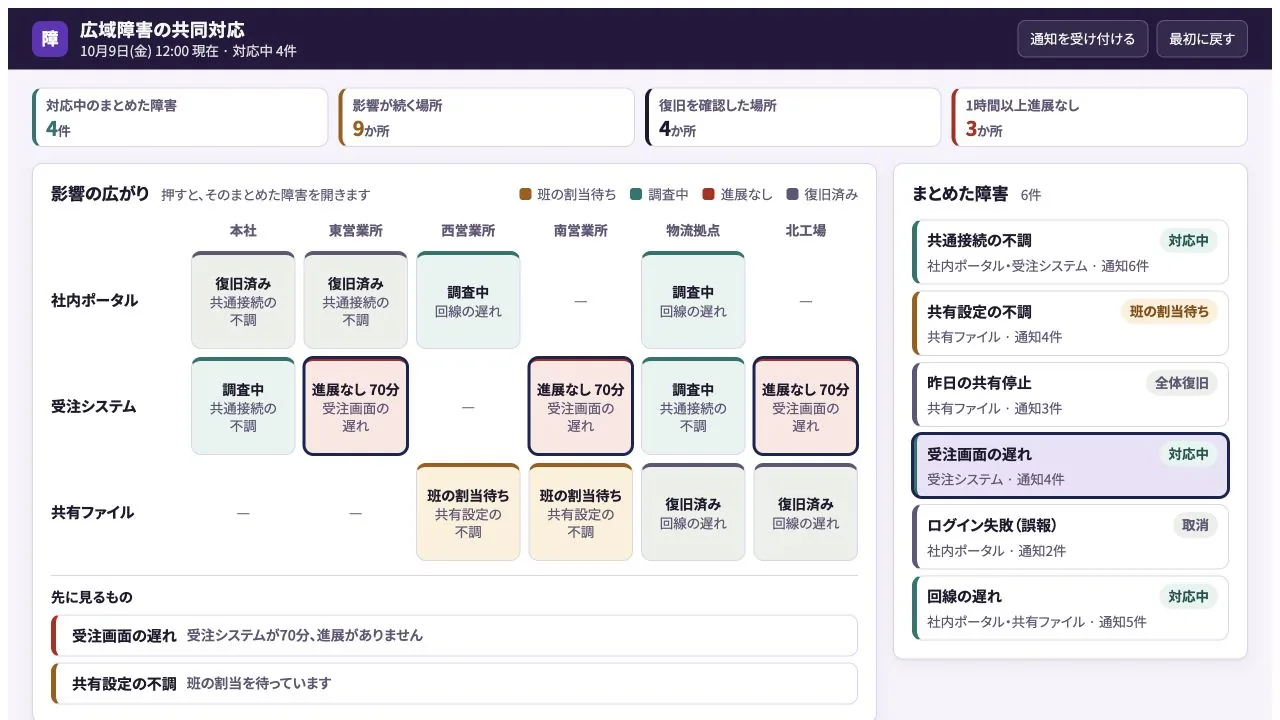Screen dimensions: 1280x720
Task: Click the 受注システム row label
Action: (x=93, y=406)
